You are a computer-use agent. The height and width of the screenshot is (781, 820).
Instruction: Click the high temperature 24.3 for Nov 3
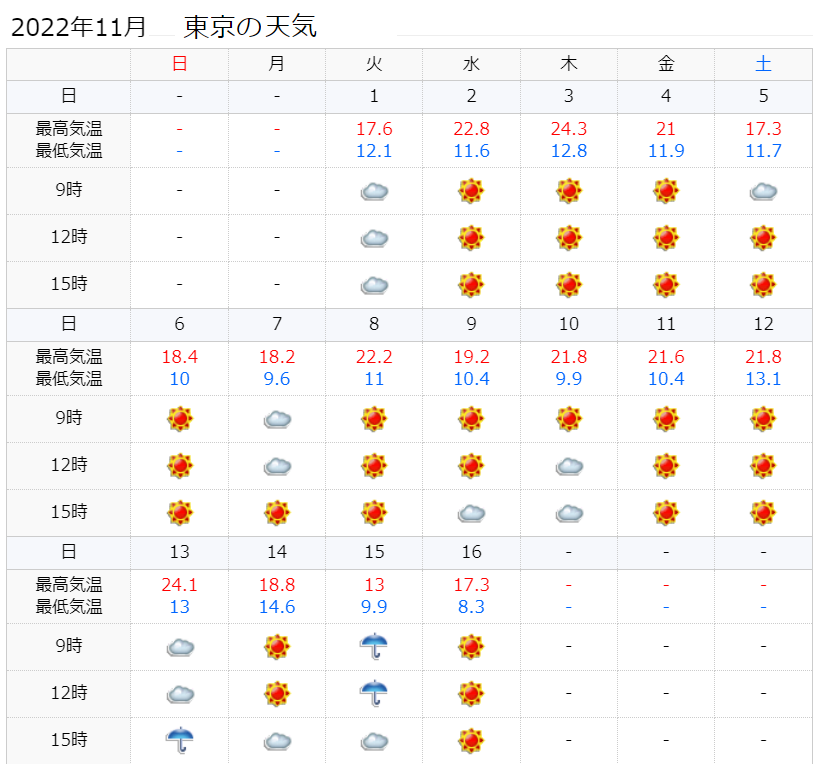coord(569,129)
